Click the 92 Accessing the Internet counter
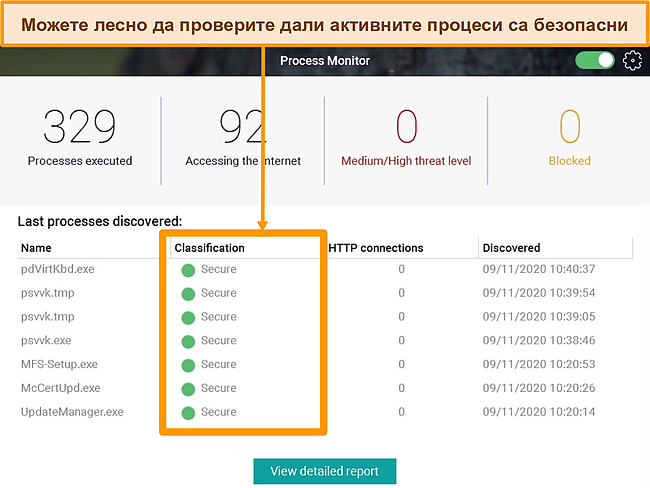The width and height of the screenshot is (650, 488). (243, 138)
